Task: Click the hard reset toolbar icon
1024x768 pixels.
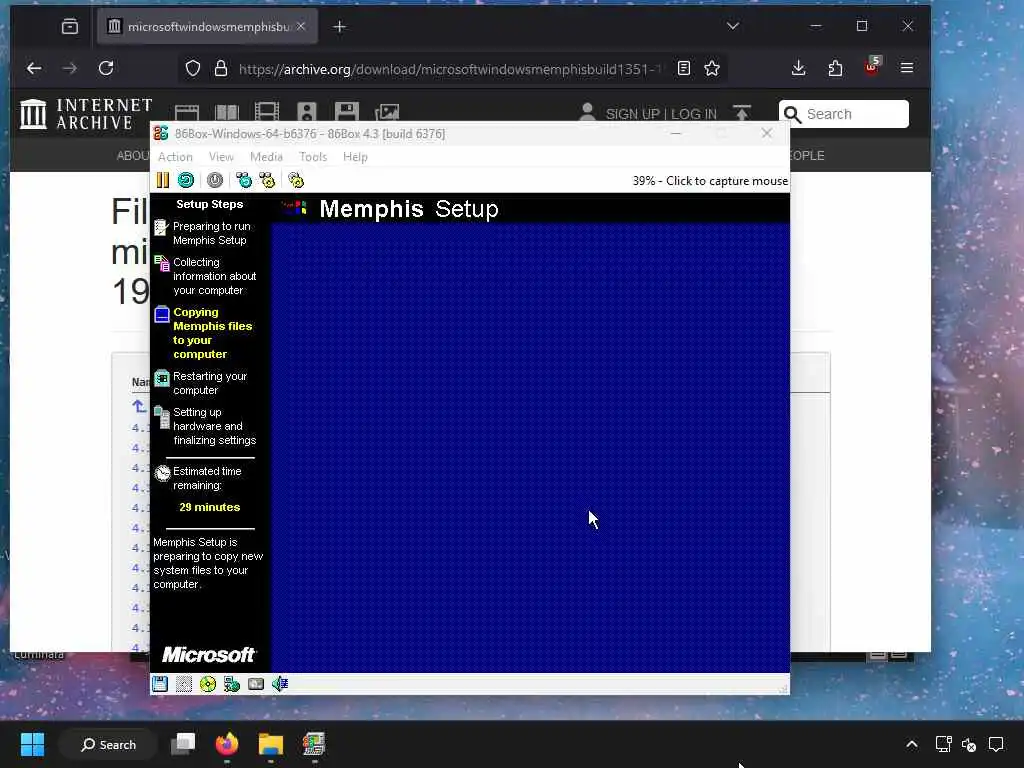Action: click(x=186, y=180)
